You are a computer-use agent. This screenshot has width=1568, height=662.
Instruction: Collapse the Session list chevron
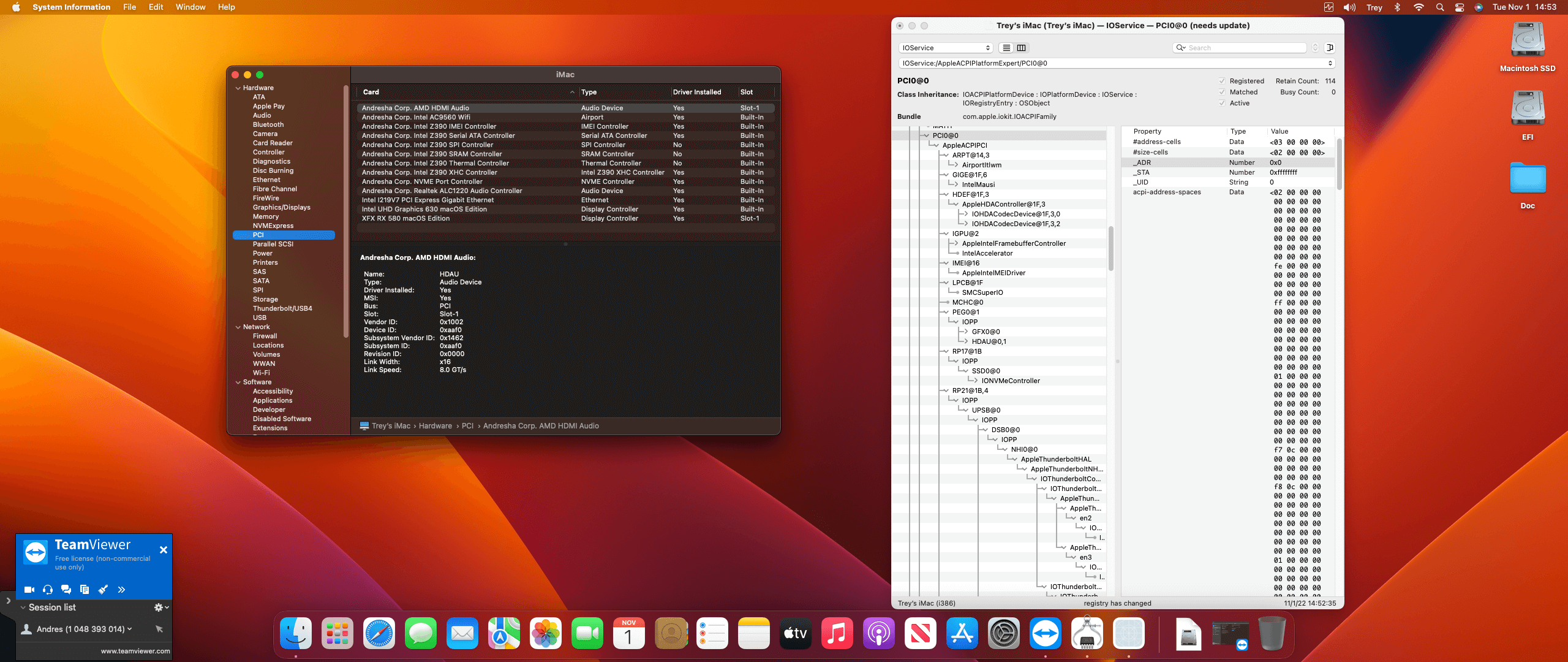(23, 607)
